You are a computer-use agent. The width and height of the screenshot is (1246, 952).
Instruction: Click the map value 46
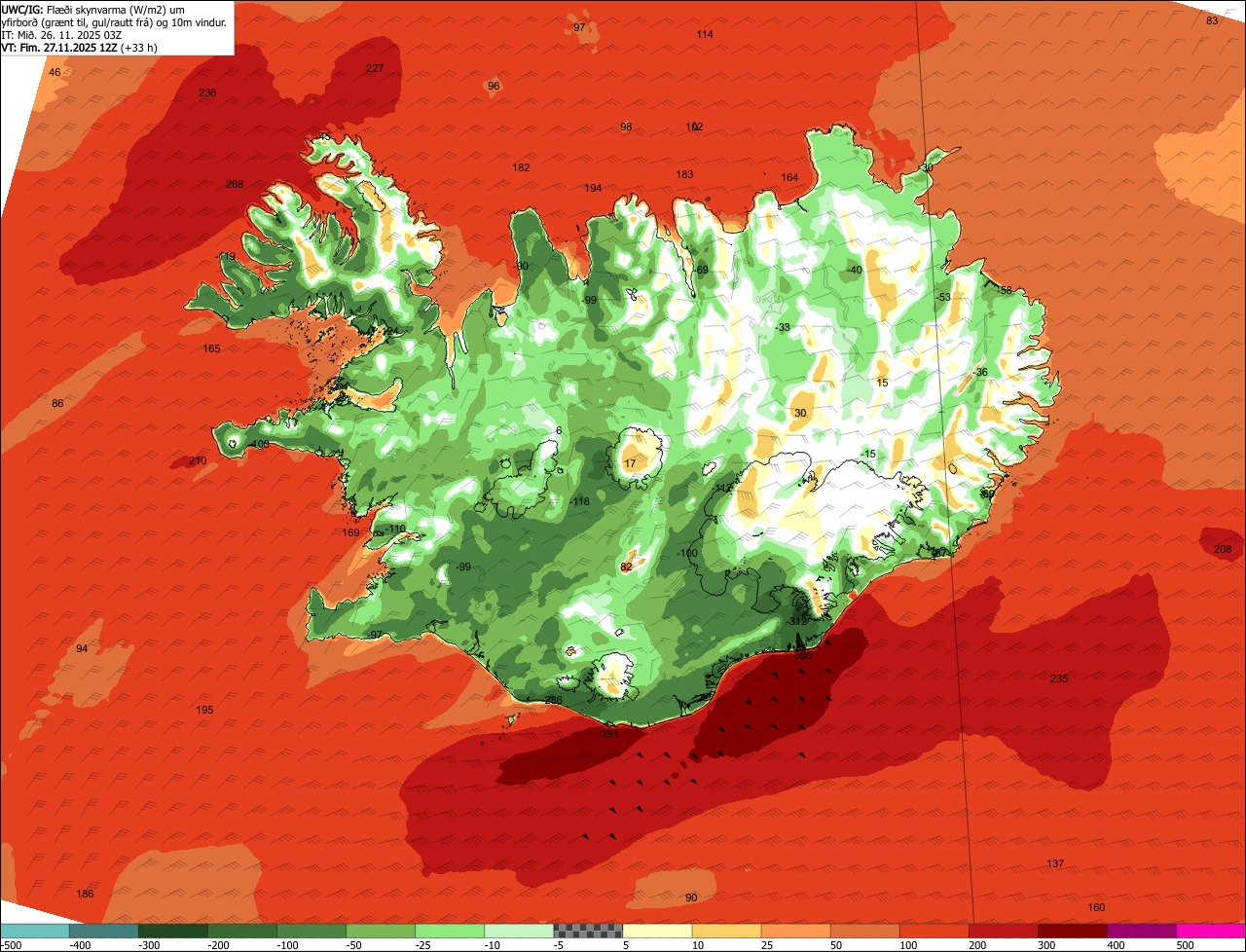(55, 72)
